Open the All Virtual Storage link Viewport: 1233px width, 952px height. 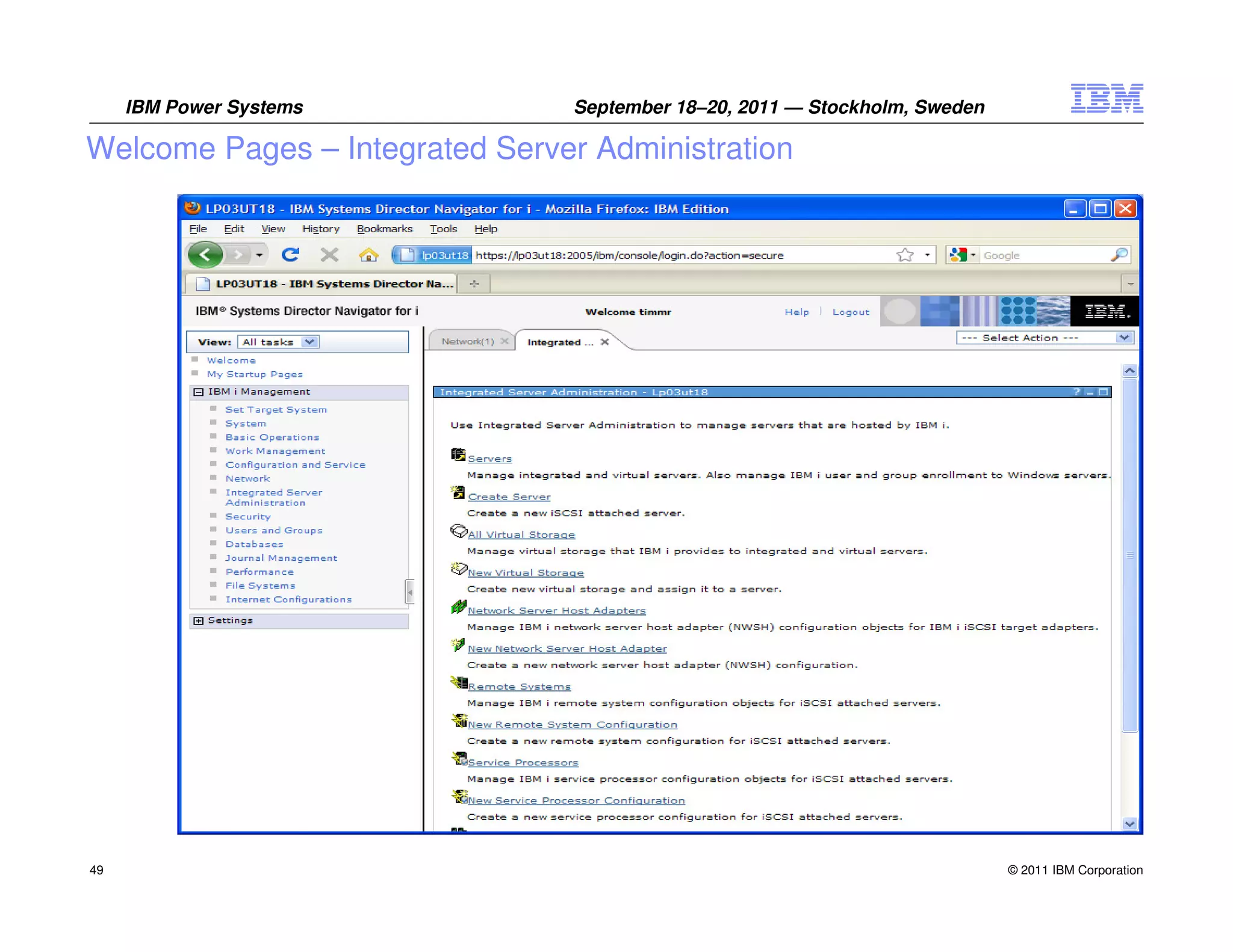[x=521, y=534]
